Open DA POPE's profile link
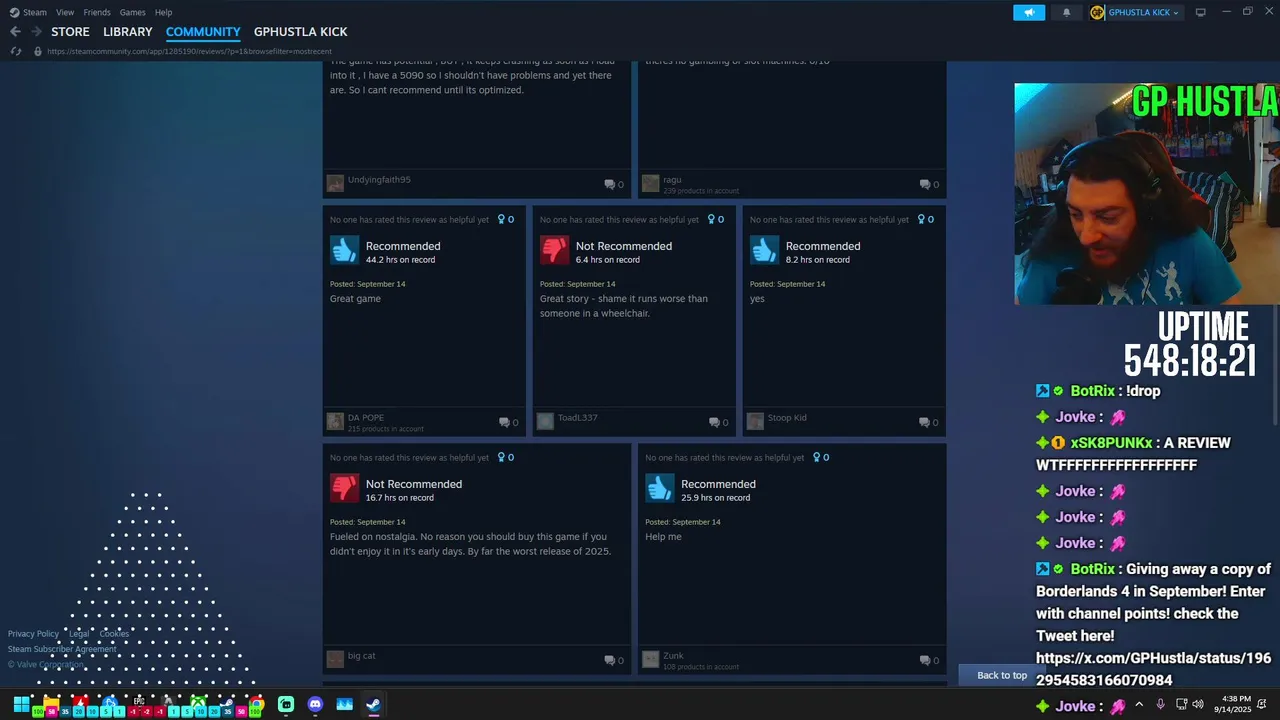The image size is (1280, 720). (366, 418)
